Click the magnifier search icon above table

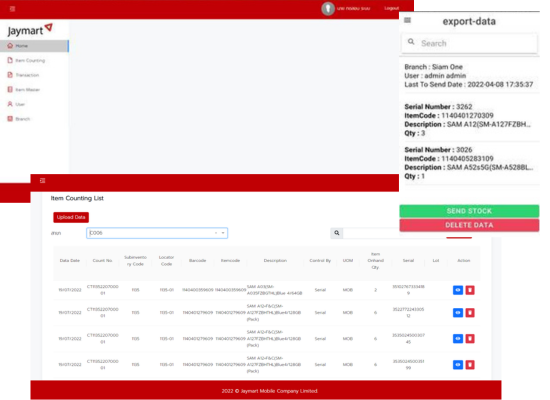[337, 233]
